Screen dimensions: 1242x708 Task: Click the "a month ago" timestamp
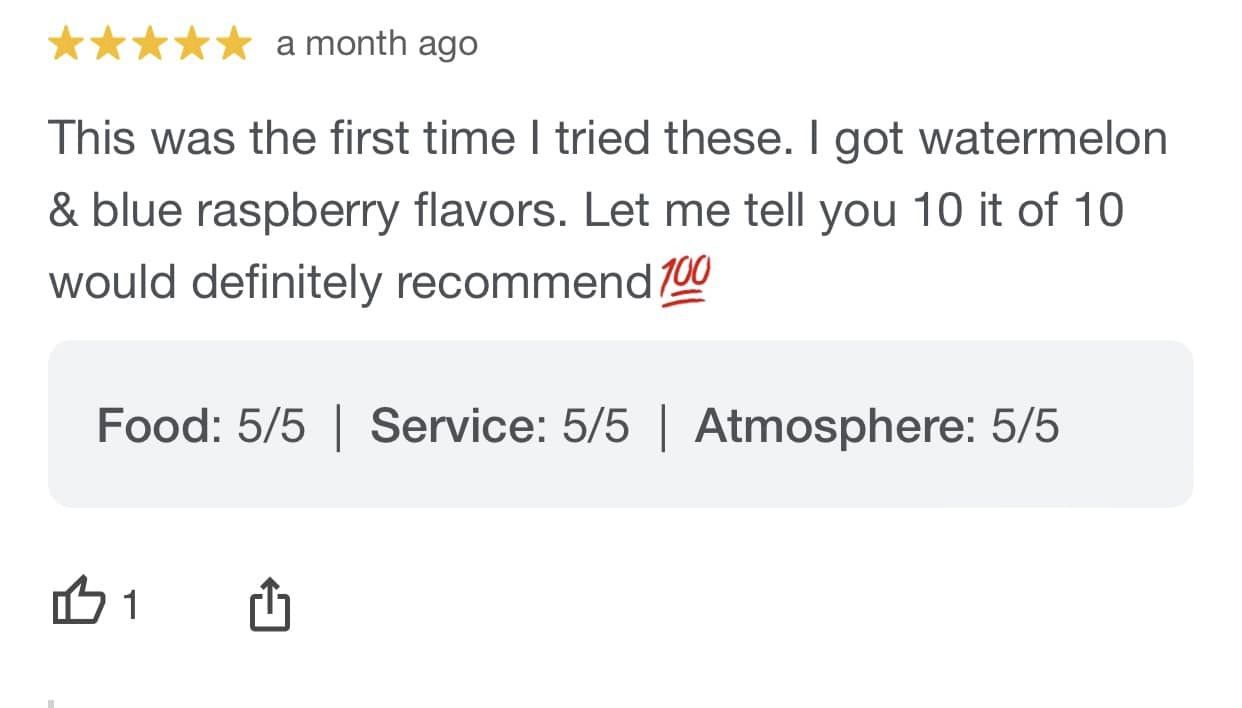click(377, 45)
